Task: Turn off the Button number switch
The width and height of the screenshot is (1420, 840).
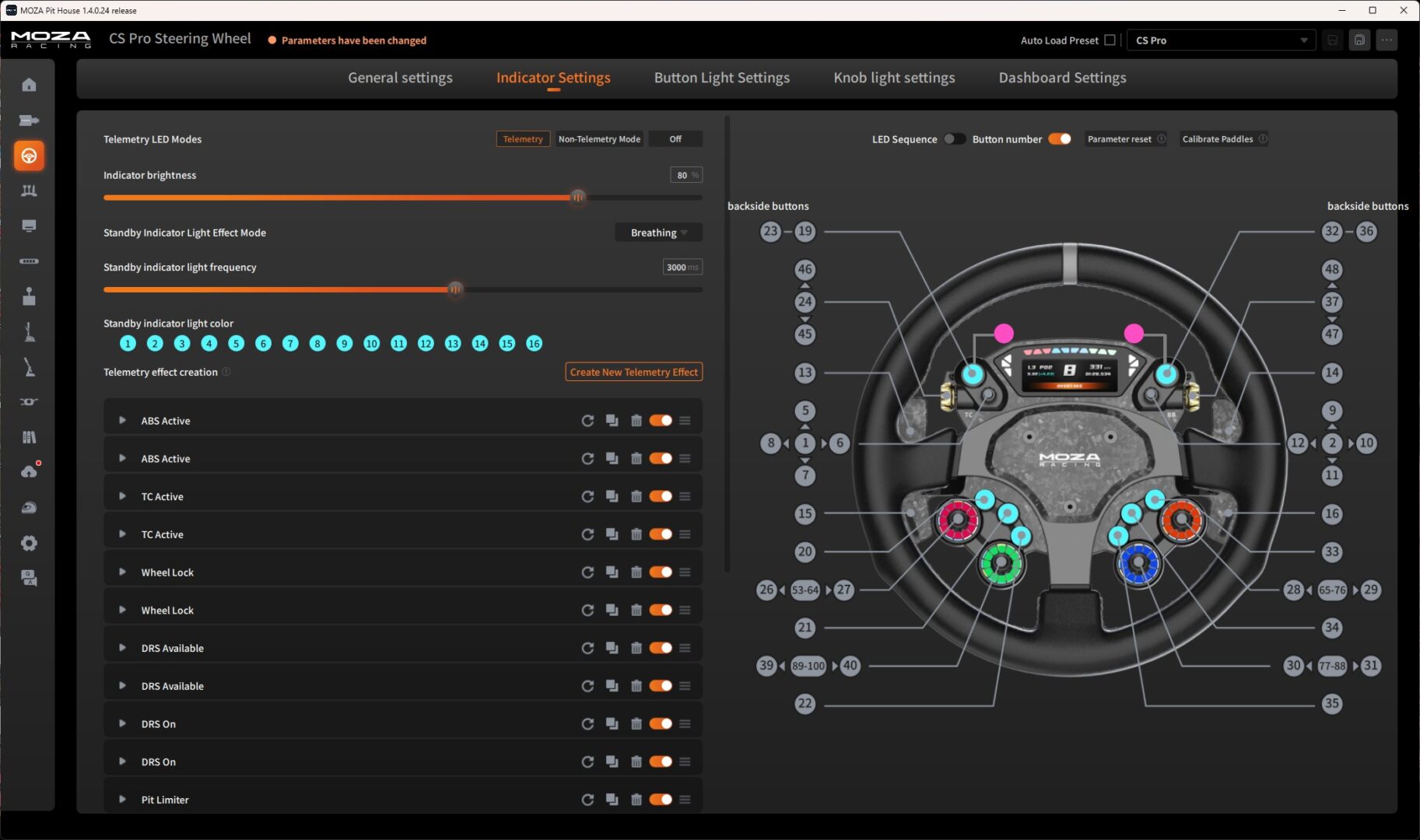Action: [x=1060, y=139]
